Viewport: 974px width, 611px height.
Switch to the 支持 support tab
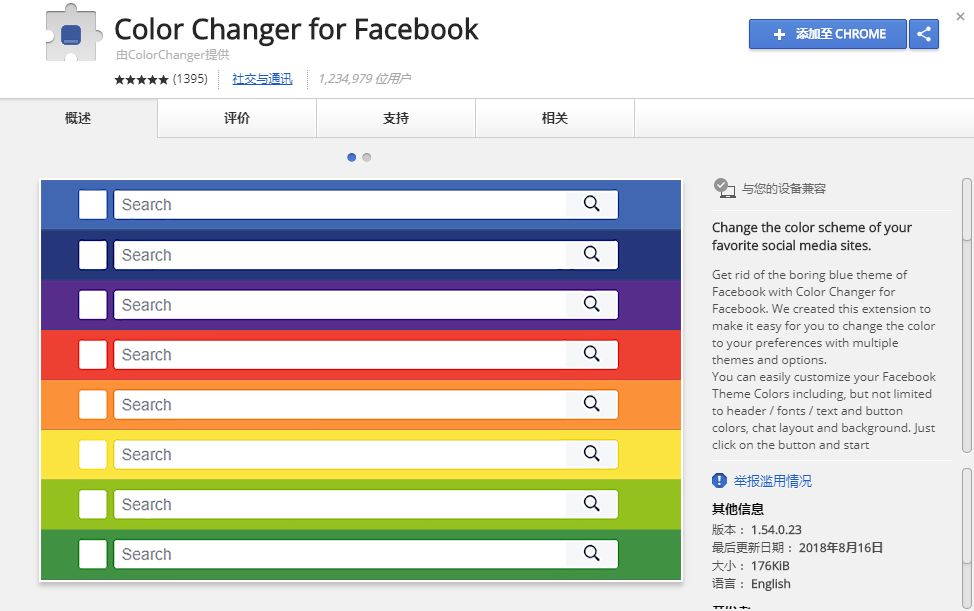coord(396,118)
